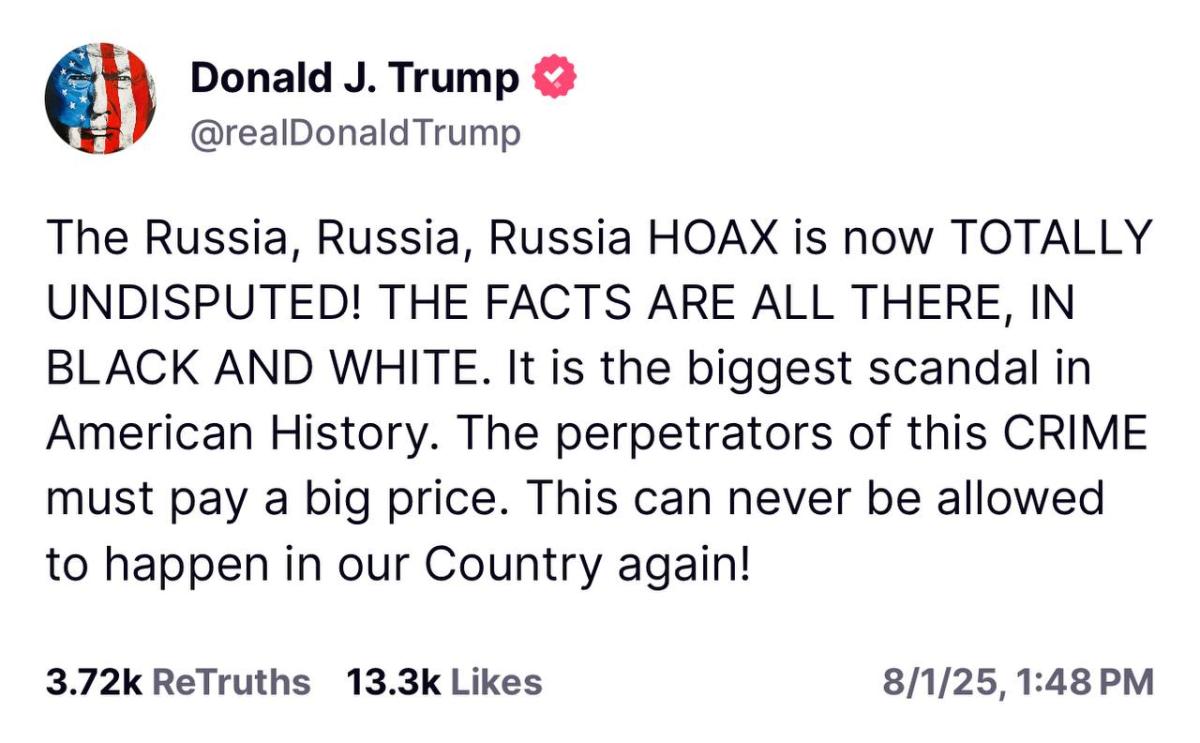Open the @realDonaldTrump handle
Screen dimensions: 1200x743
[355, 132]
